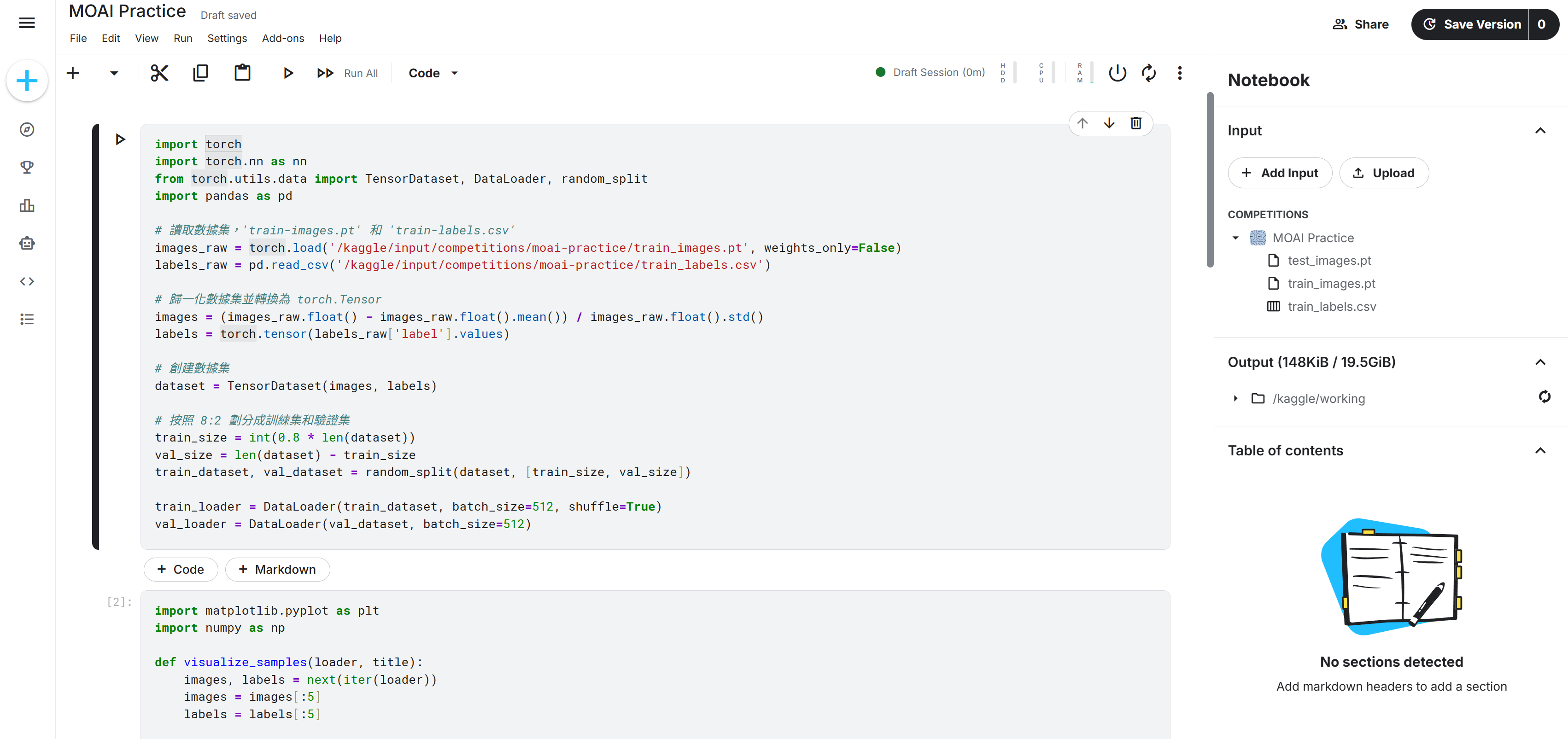
Task: Open the Settings menu
Action: [x=227, y=38]
